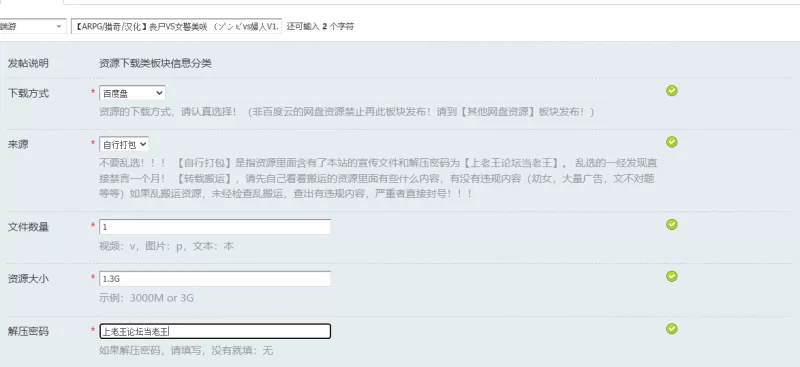Click the 来源 label
800x367 pixels.
(18, 144)
